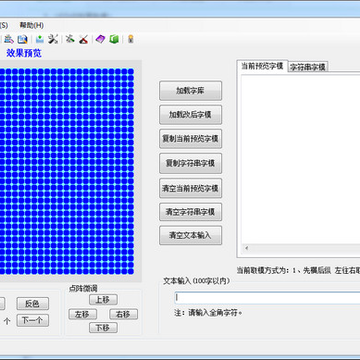
Task: Click inside the blue dot-matrix preview grid
Action: [67, 171]
